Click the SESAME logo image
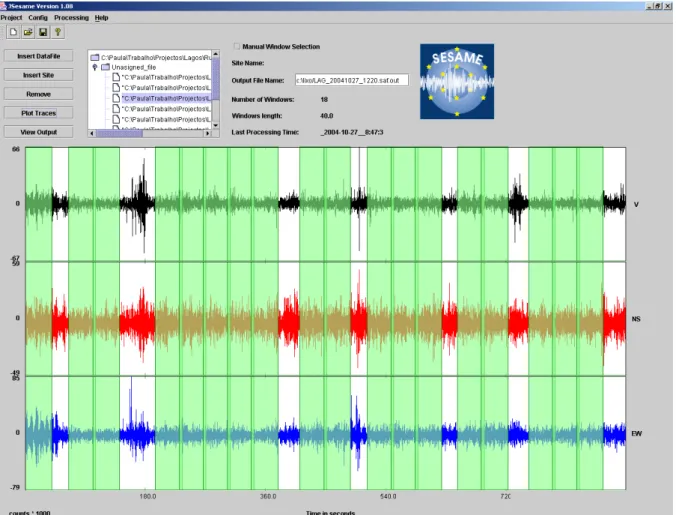Viewport: 676px width, 515px height. coord(457,81)
